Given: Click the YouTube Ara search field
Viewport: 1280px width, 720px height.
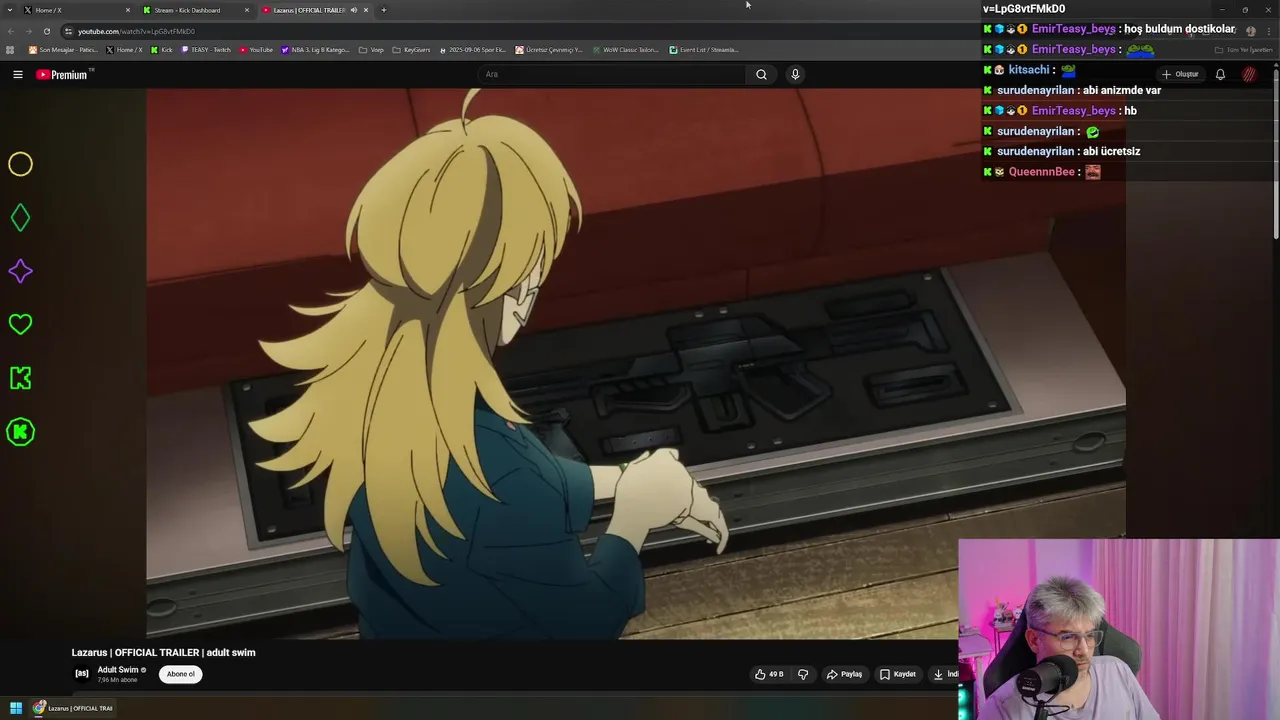Looking at the screenshot, I should [x=612, y=74].
